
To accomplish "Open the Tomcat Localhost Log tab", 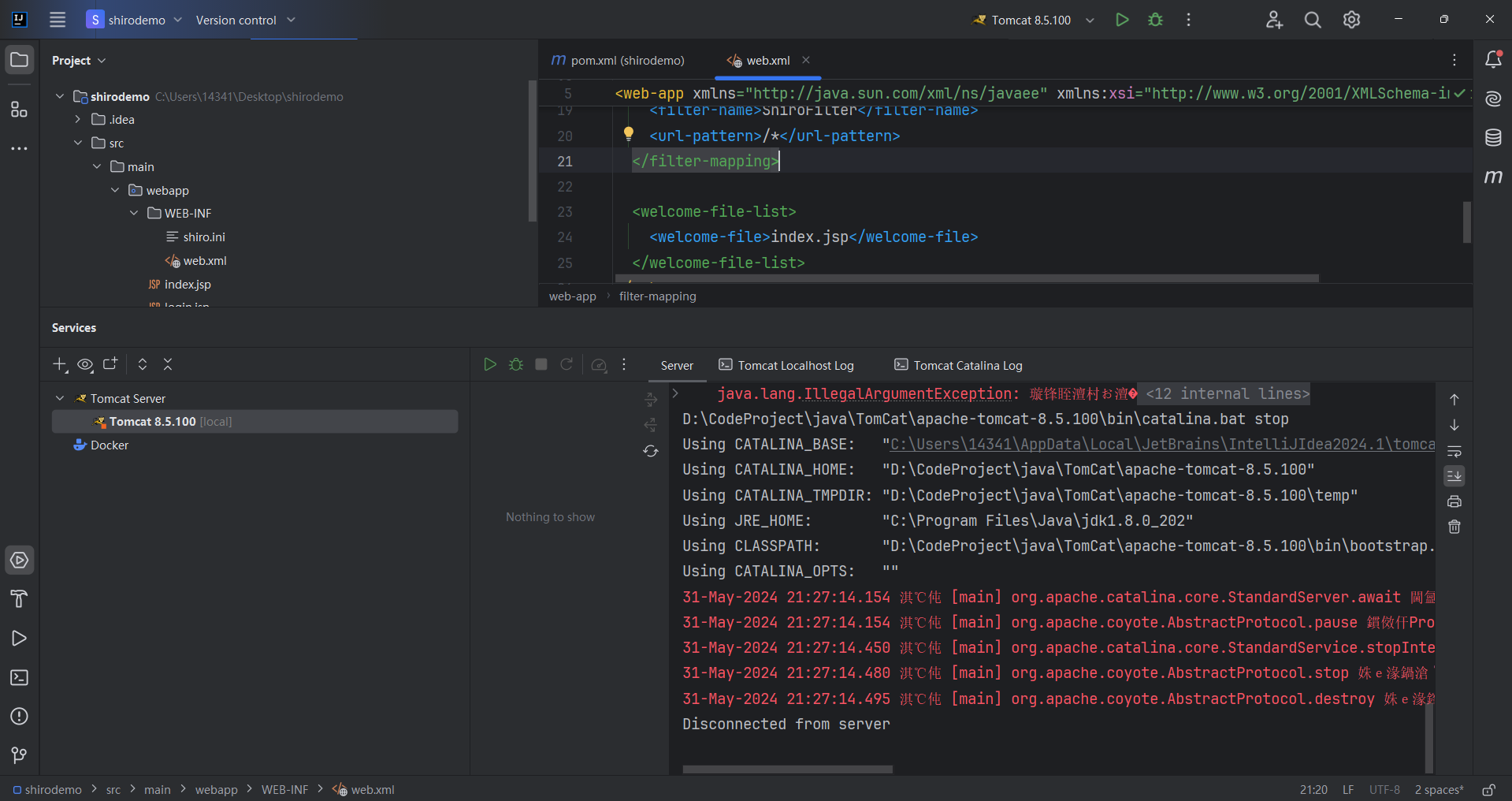I will [786, 365].
